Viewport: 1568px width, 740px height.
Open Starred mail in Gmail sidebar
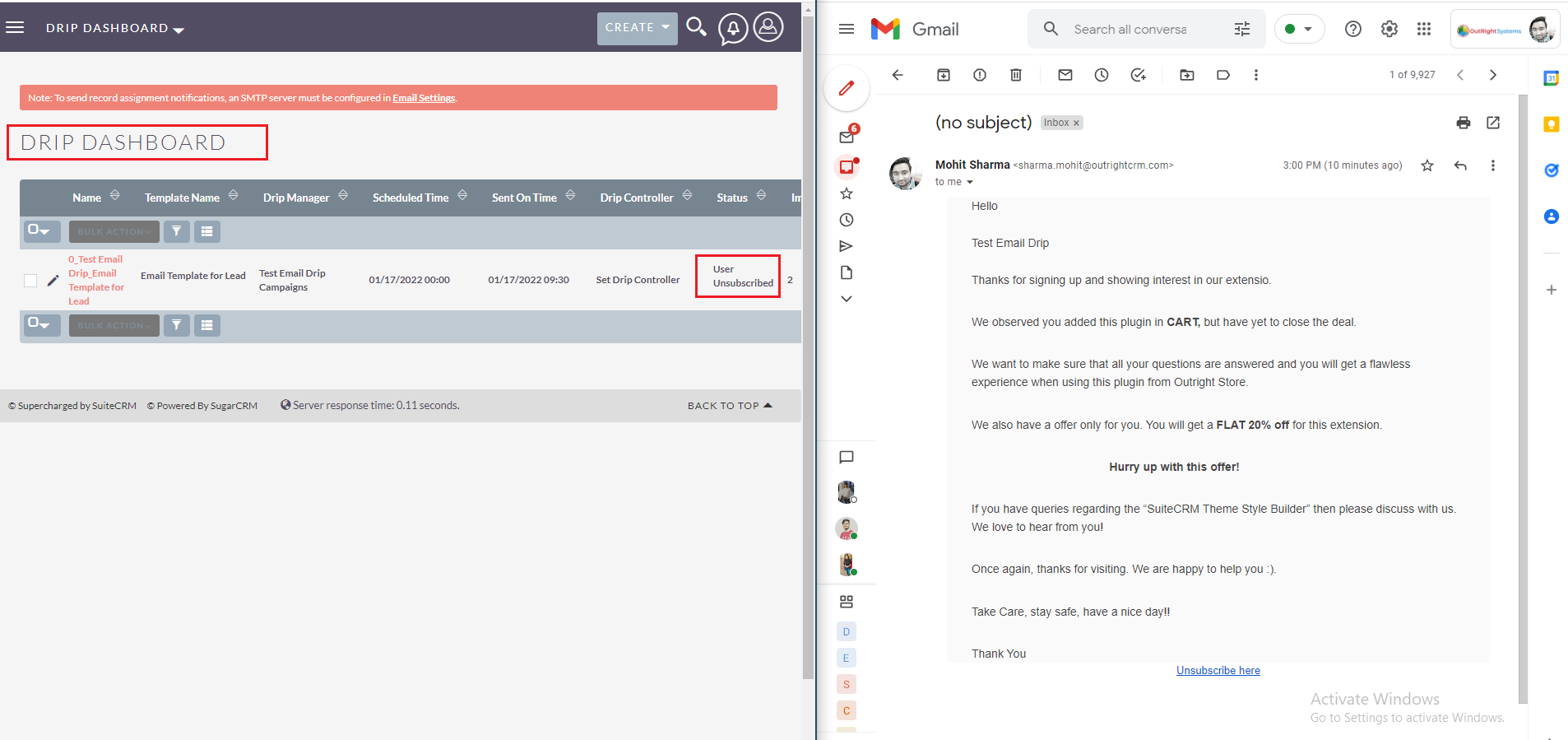click(847, 193)
